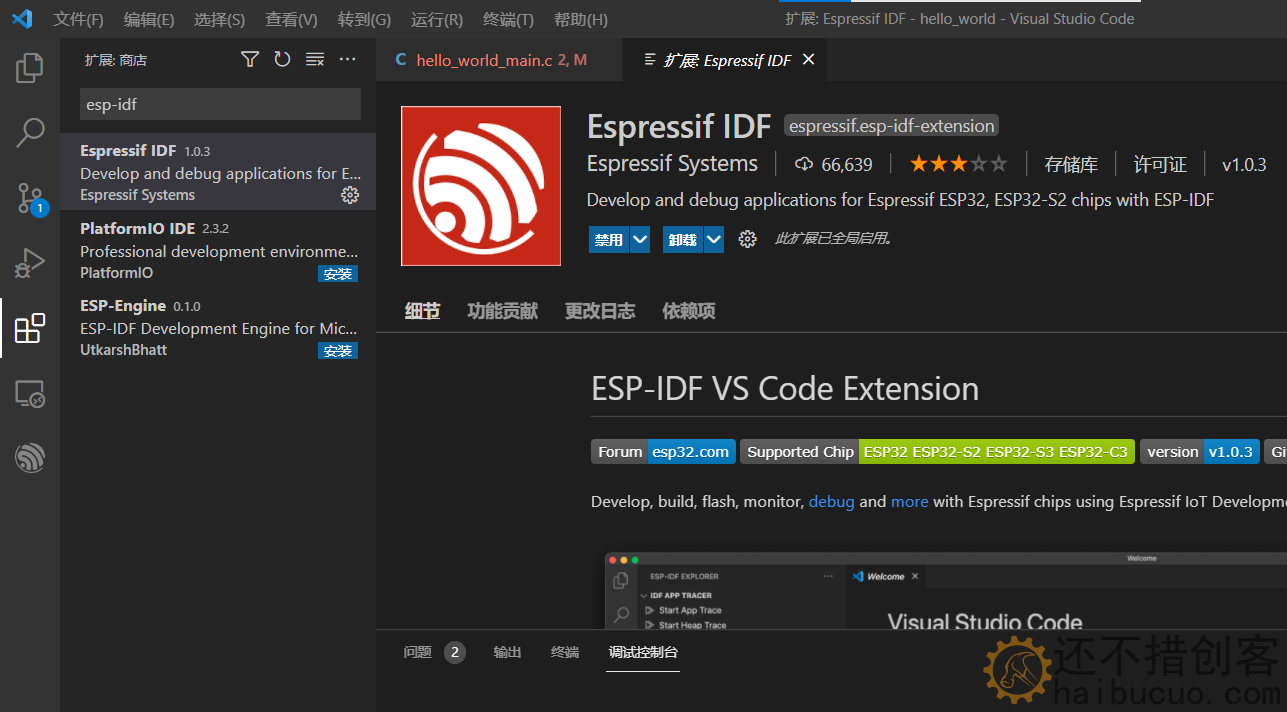Viewport: 1287px width, 712px height.
Task: Install the PlatformIO IDE extension
Action: (x=338, y=273)
